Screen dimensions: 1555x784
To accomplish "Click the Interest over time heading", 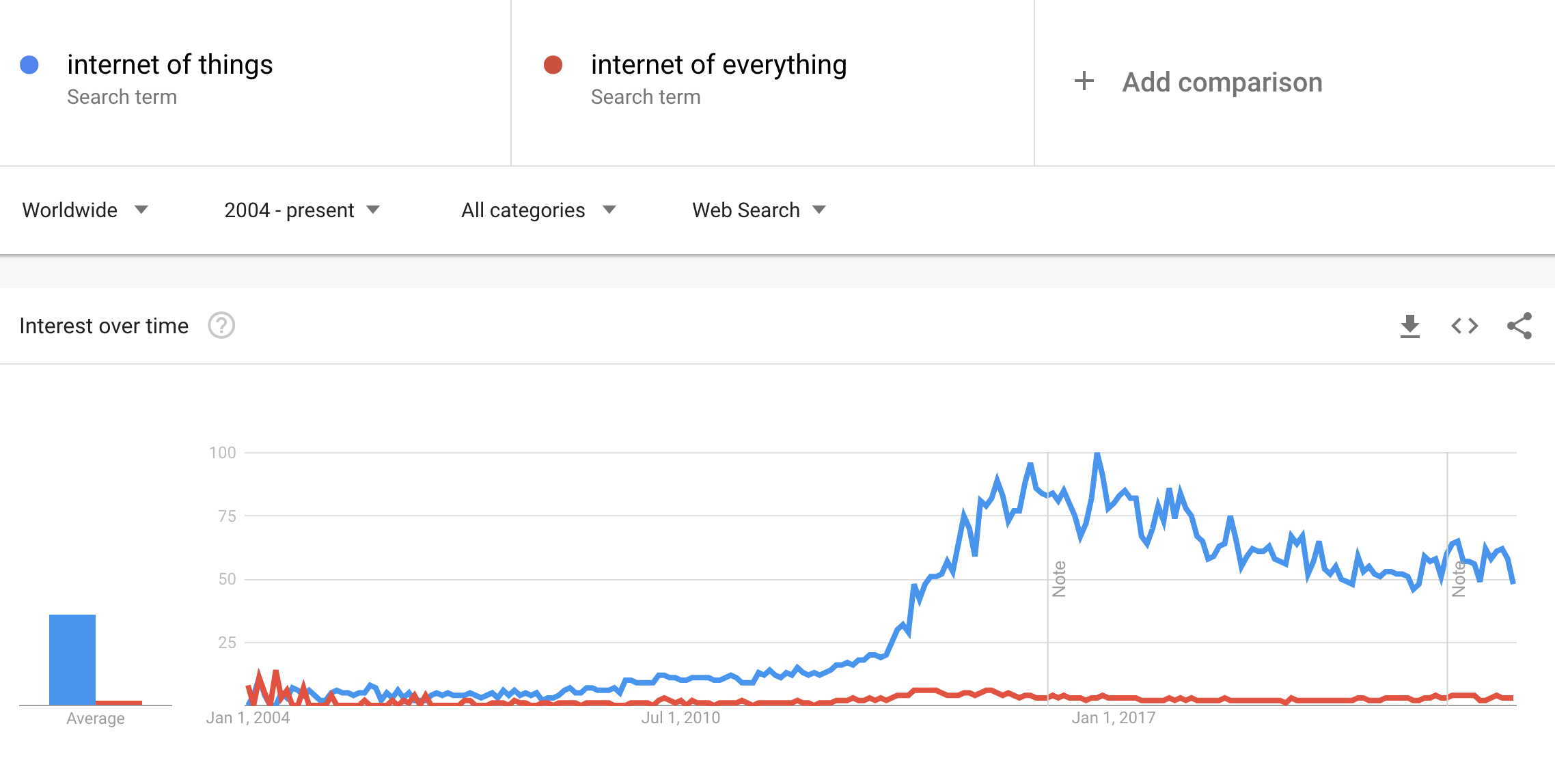I will [x=104, y=326].
